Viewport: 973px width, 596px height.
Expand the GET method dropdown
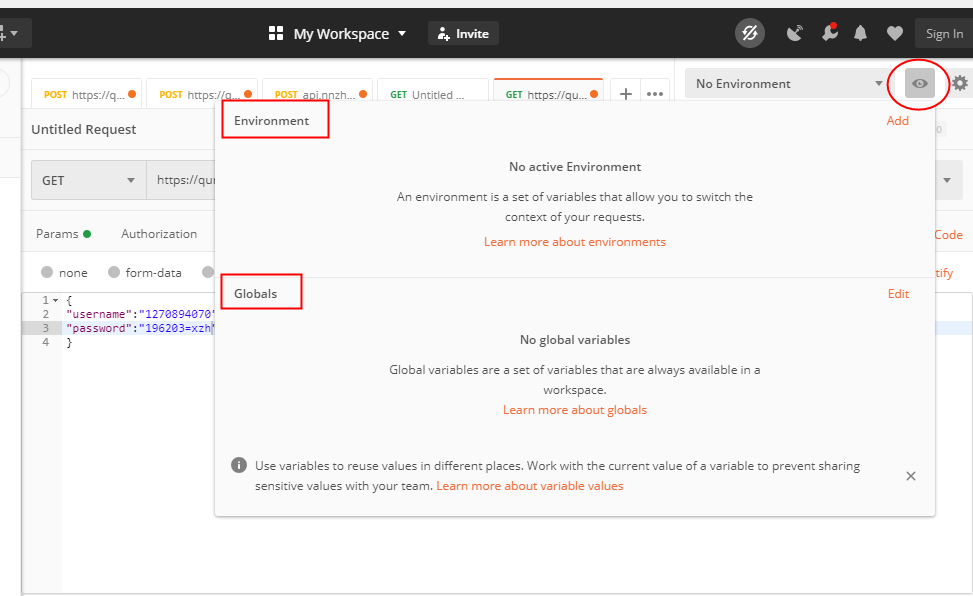coord(88,181)
